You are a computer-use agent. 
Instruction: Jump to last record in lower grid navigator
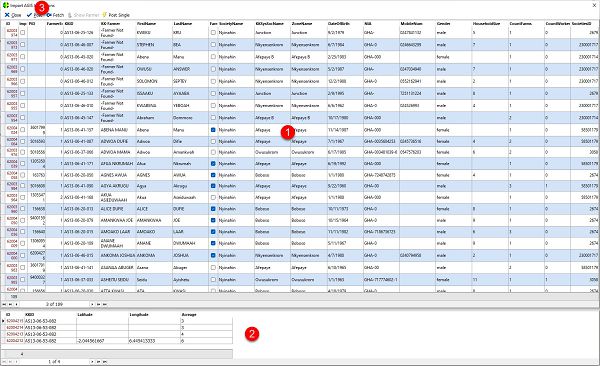(104, 361)
